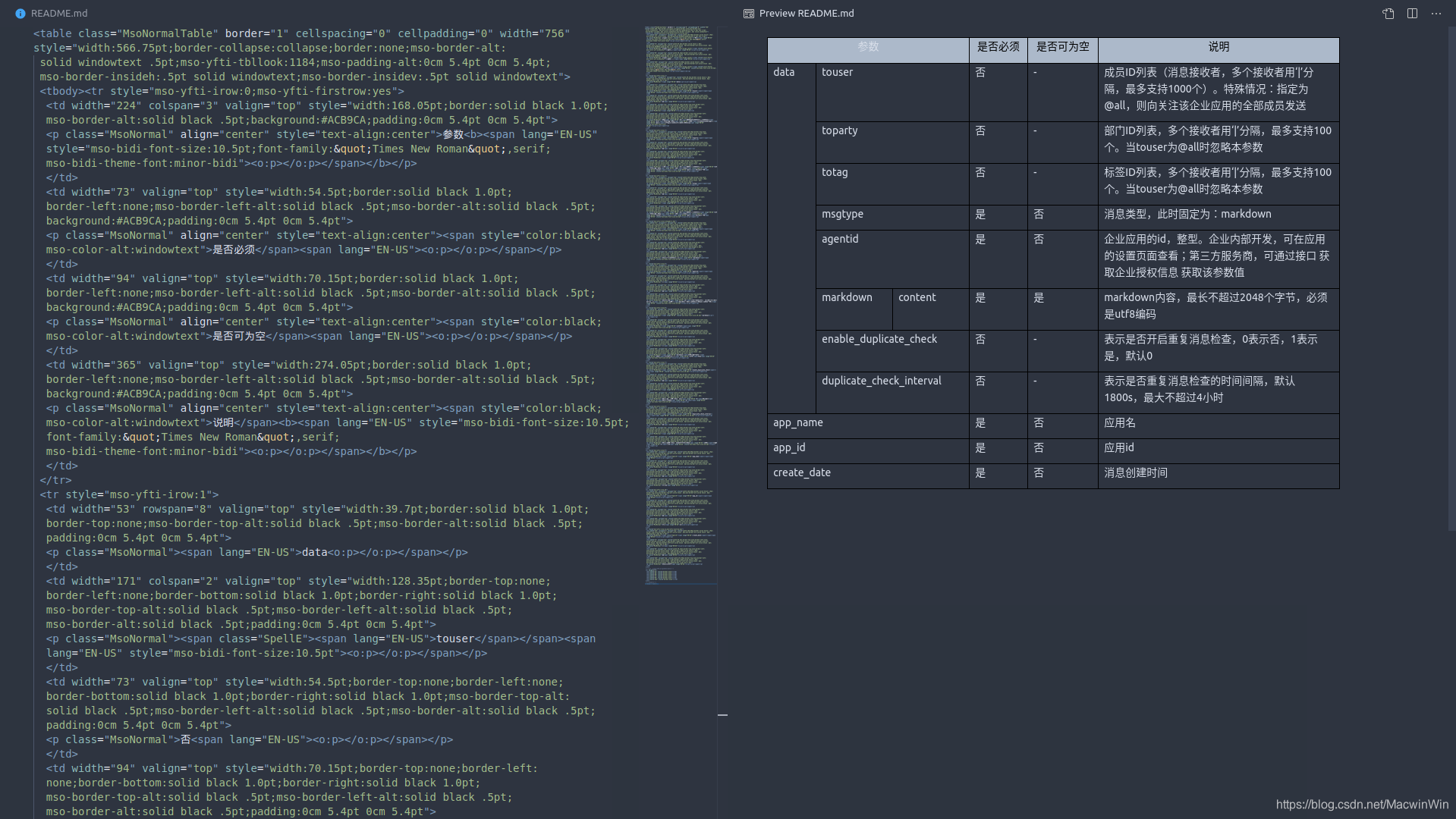Select the 'create_date' row label
1456x819 pixels.
(868, 476)
